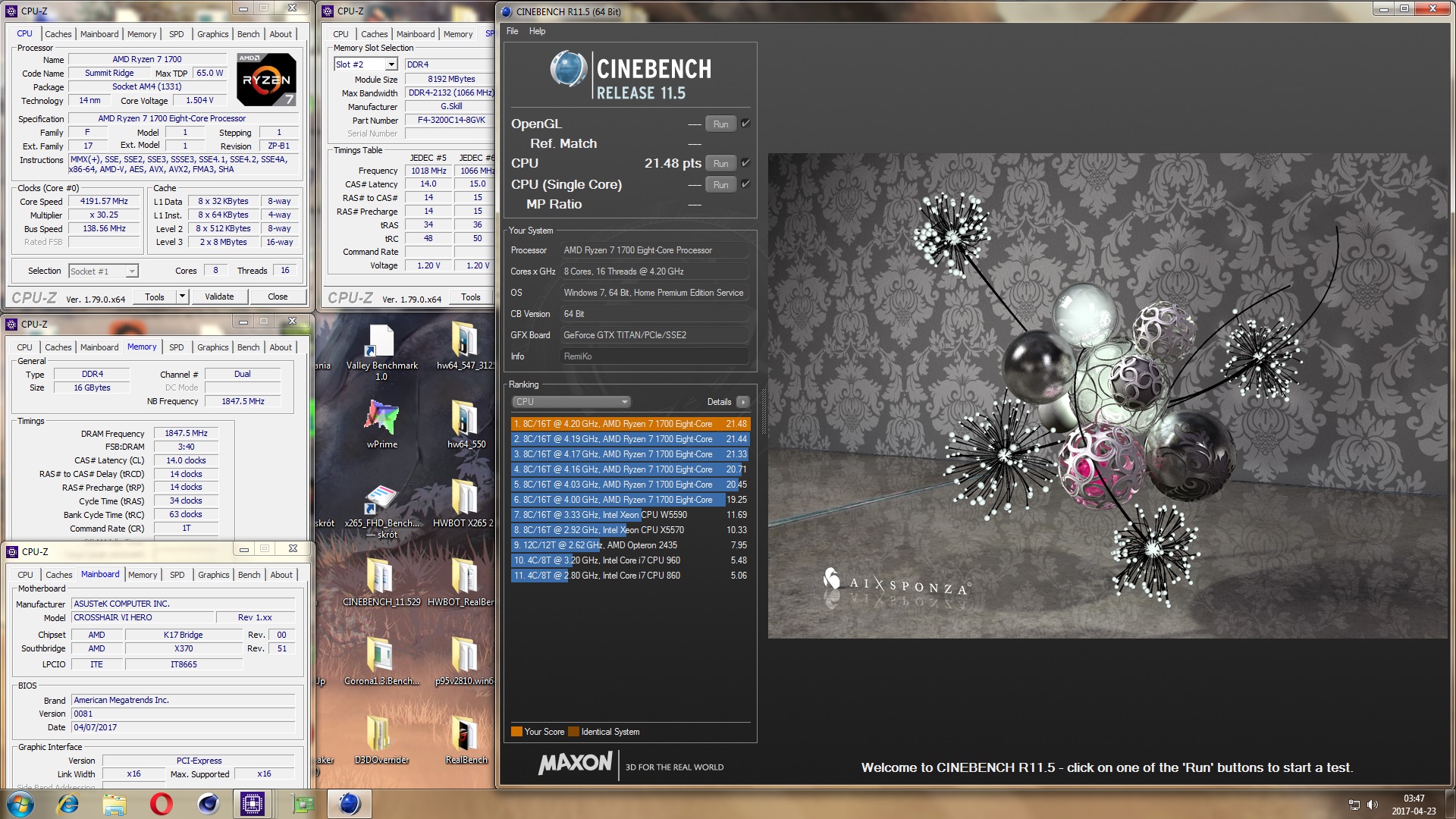Switch to Bench tab in top-left CPU-Z
The height and width of the screenshot is (819, 1456).
pyautogui.click(x=248, y=34)
